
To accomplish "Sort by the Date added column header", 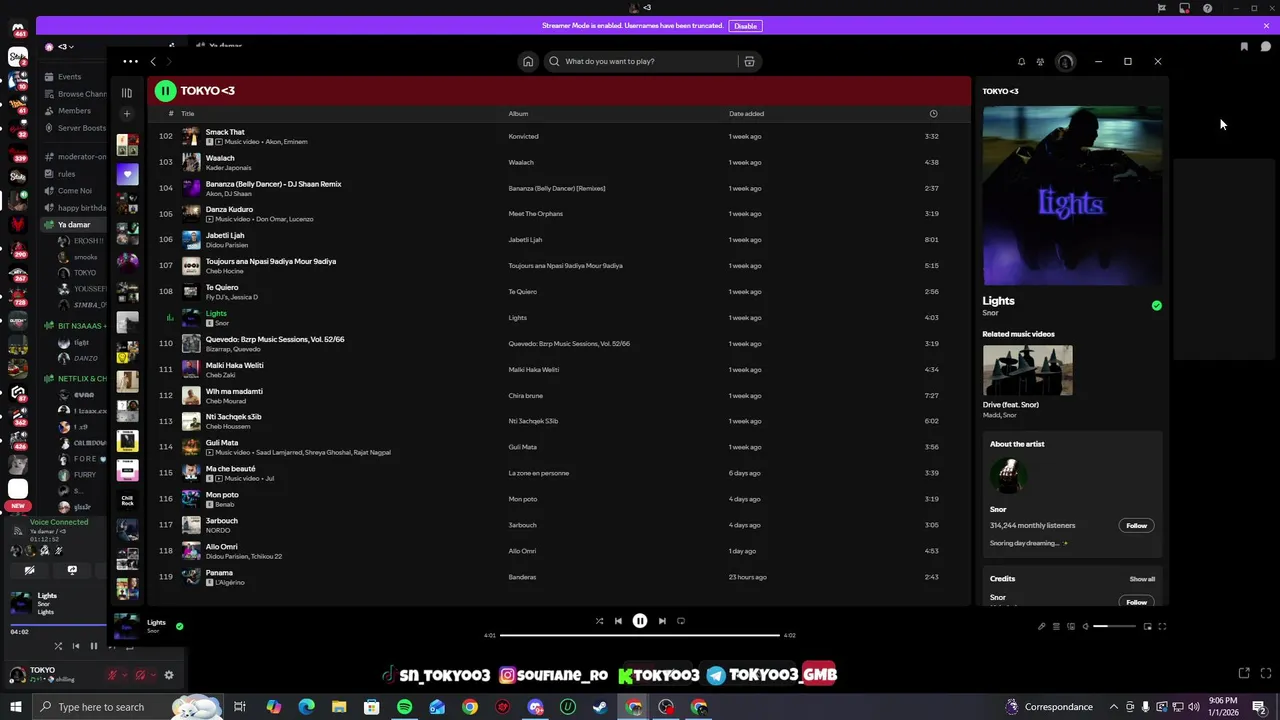I will coord(746,114).
